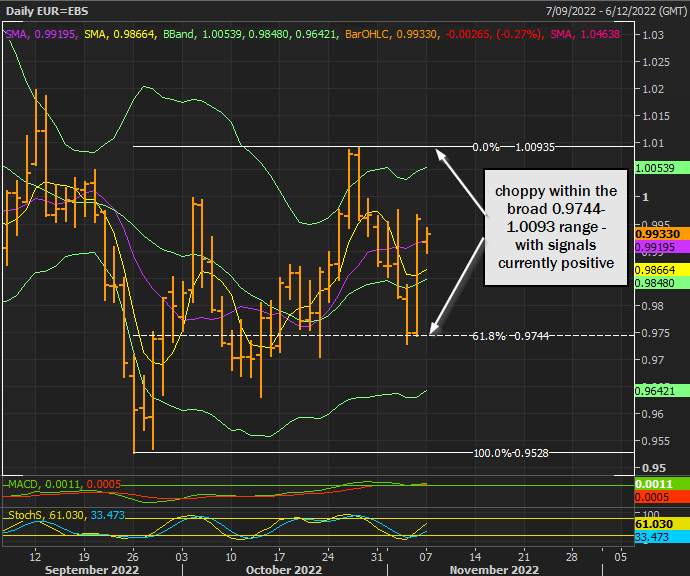Viewport: 690px width, 576px height.
Task: Click the 100.0% 0.9528 Fibonacci label
Action: pyautogui.click(x=511, y=453)
